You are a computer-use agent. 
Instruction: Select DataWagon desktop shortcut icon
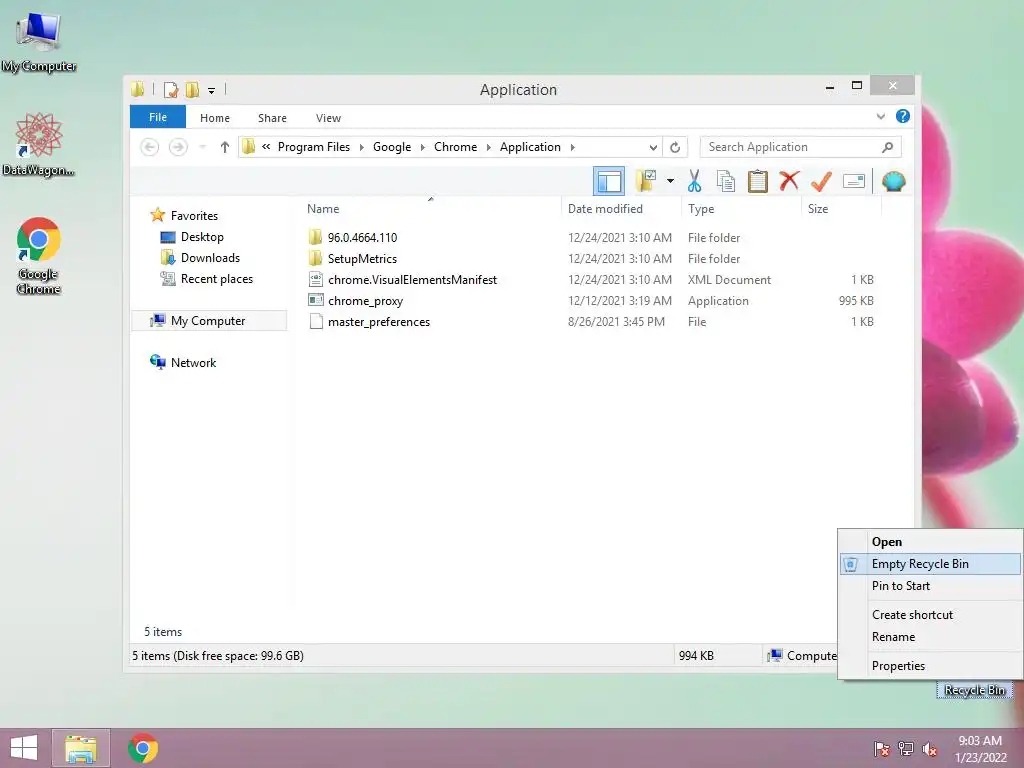[39, 144]
